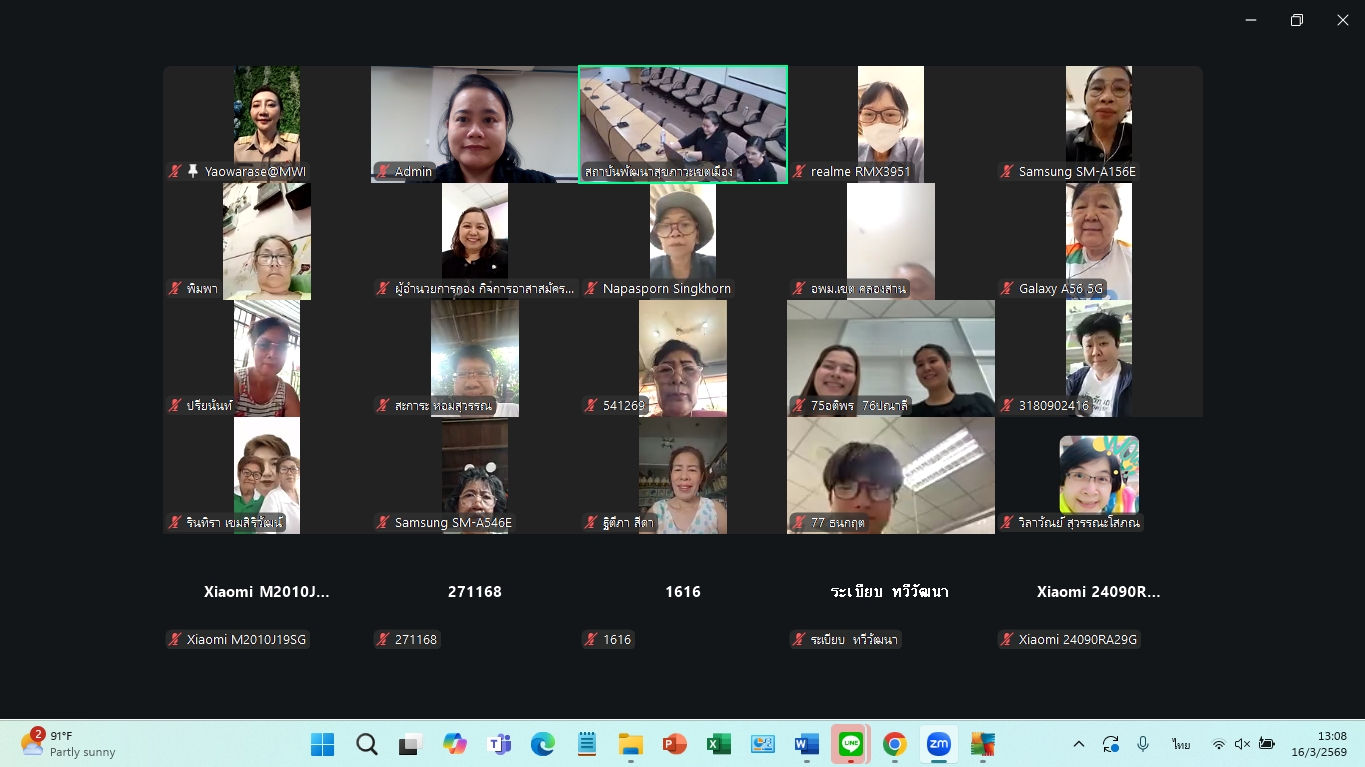Click the mute icon on Napasporn Singkhorn tile

(591, 289)
